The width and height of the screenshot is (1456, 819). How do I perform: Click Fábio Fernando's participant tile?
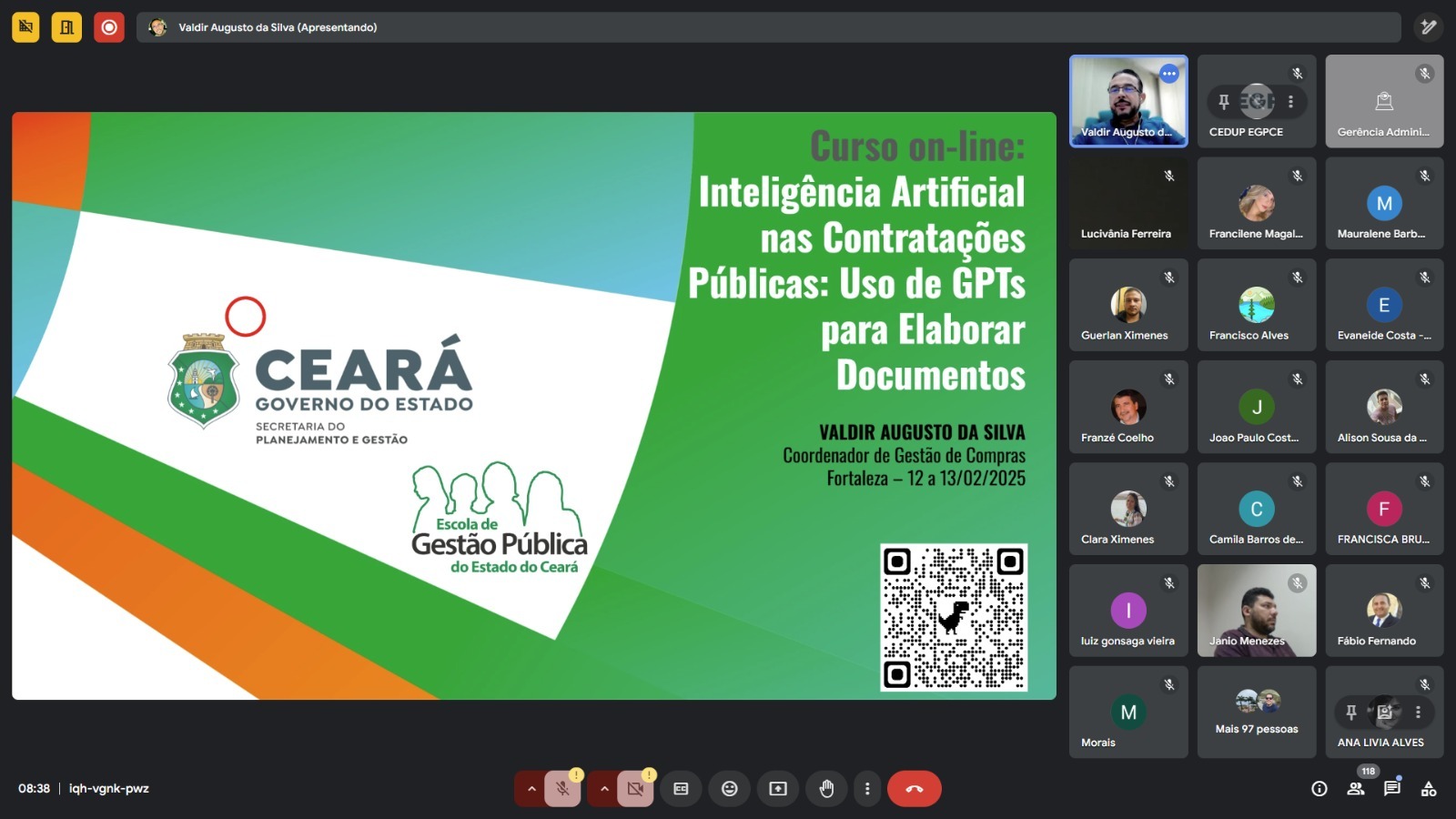point(1384,611)
